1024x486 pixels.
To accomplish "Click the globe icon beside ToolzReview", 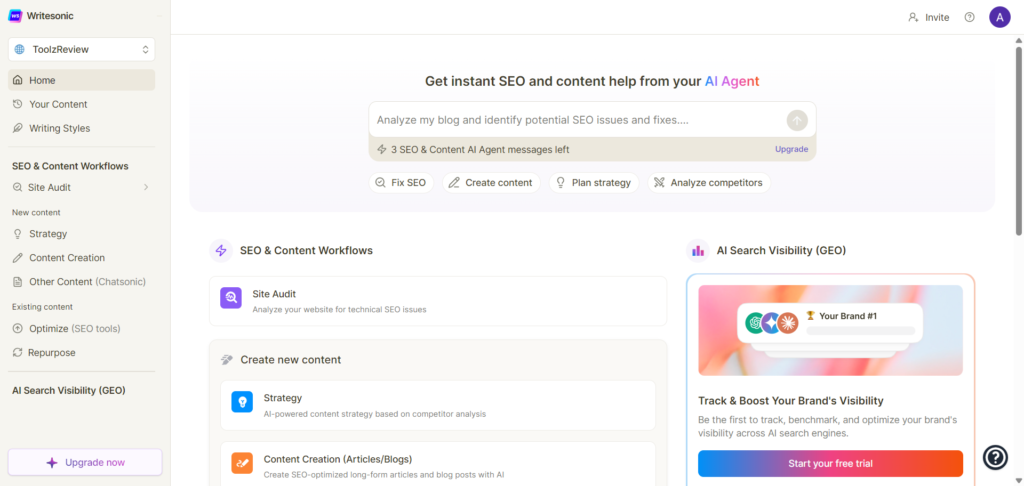I will click(20, 50).
